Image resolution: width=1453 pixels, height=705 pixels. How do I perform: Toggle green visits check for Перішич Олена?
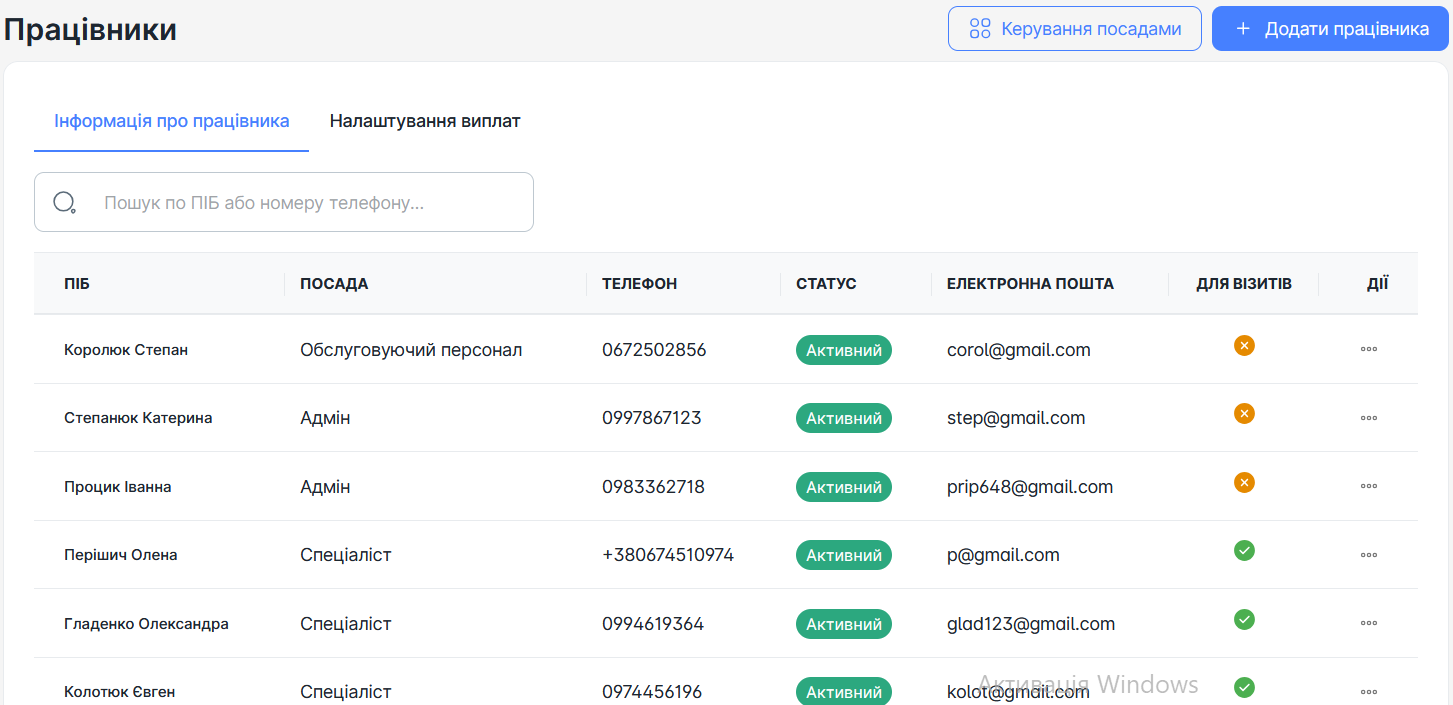pos(1244,551)
